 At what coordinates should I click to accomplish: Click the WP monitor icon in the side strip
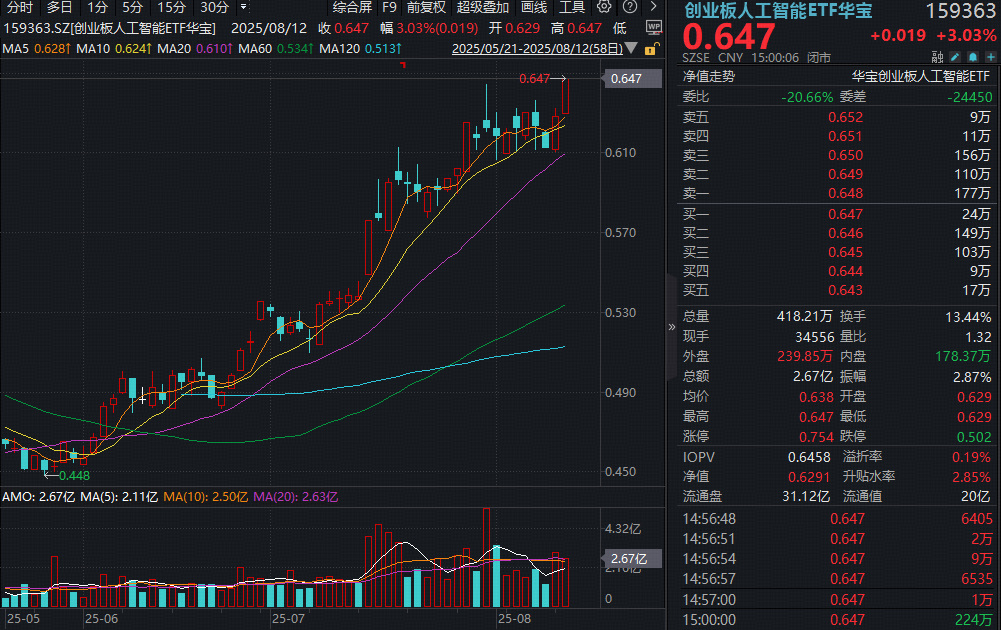[x=653, y=27]
